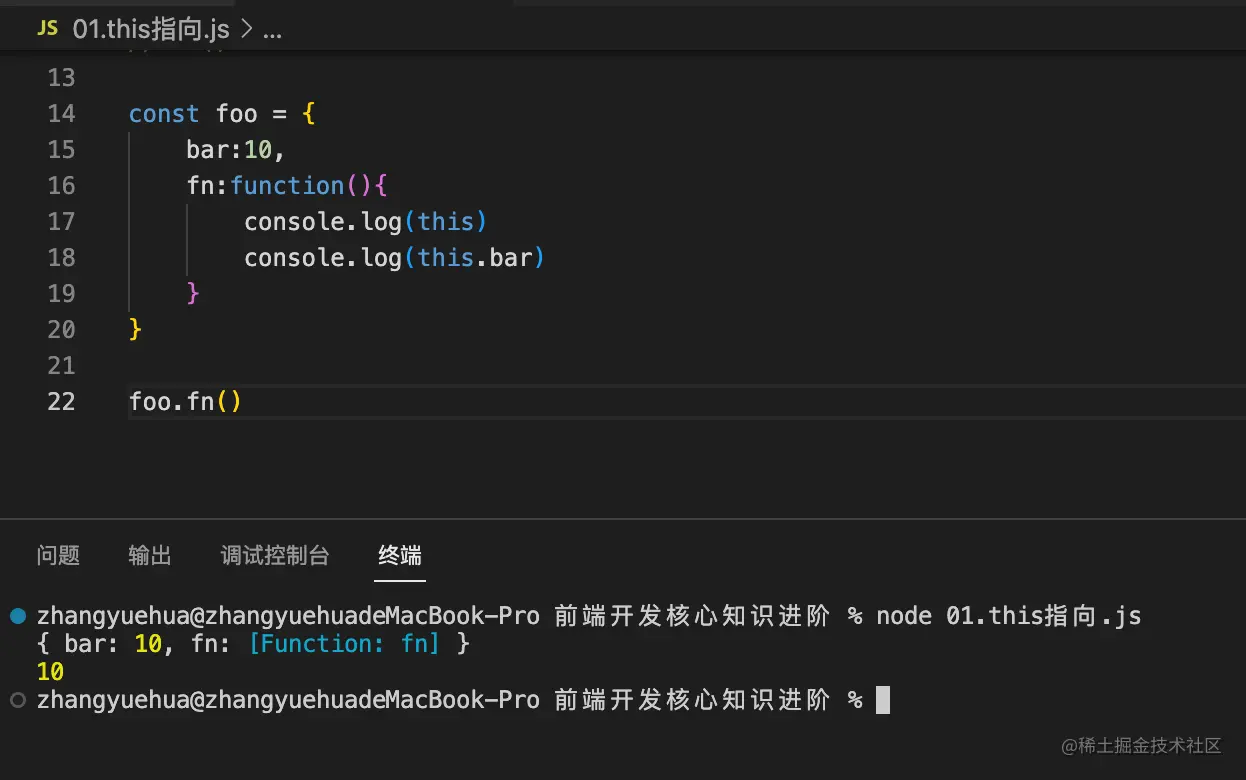Select the 终端 panel tab
Screen dimensions: 1246x780
click(x=400, y=555)
